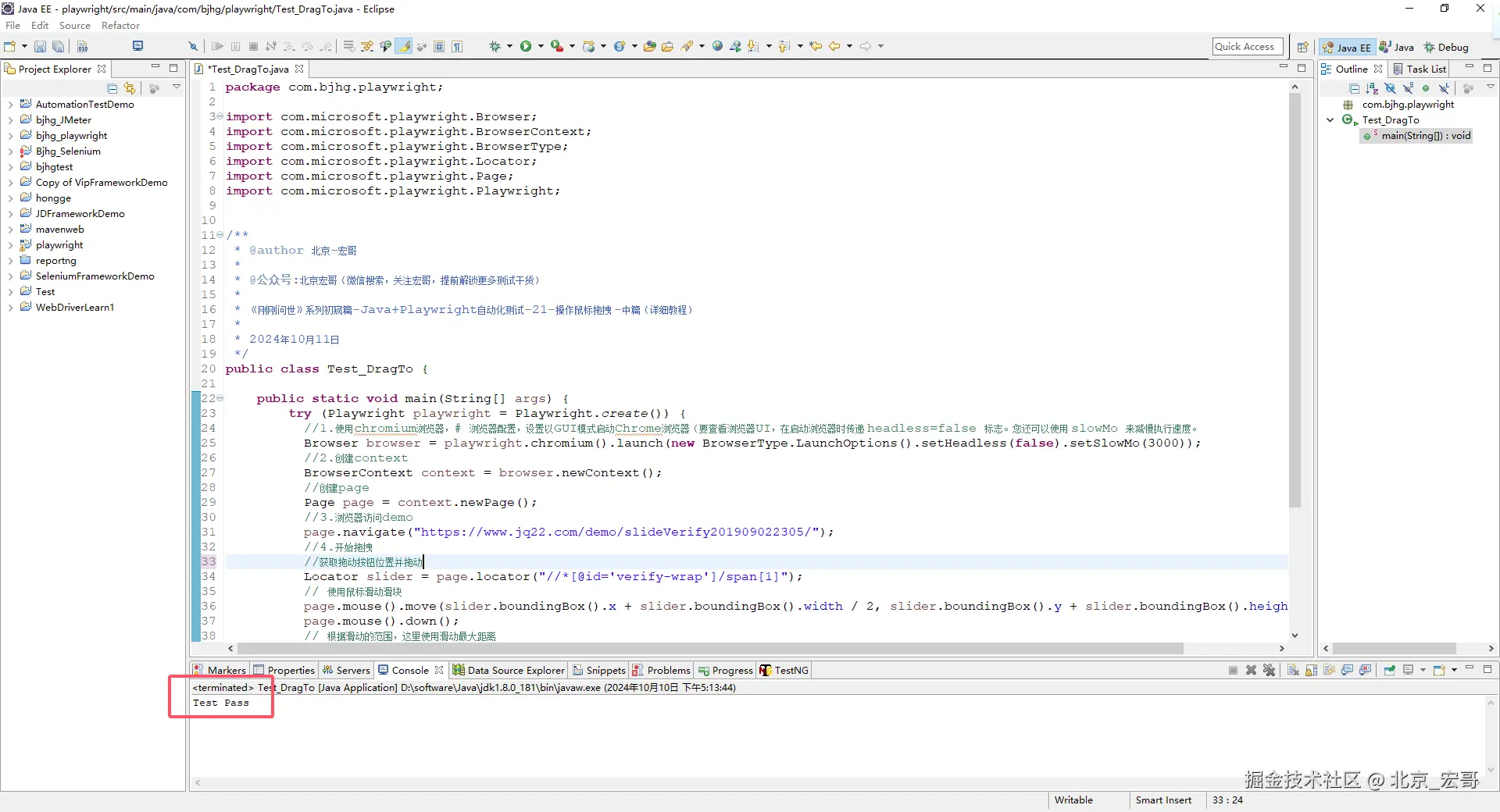1500x812 pixels.
Task: Clear the Console output
Action: point(1293,670)
